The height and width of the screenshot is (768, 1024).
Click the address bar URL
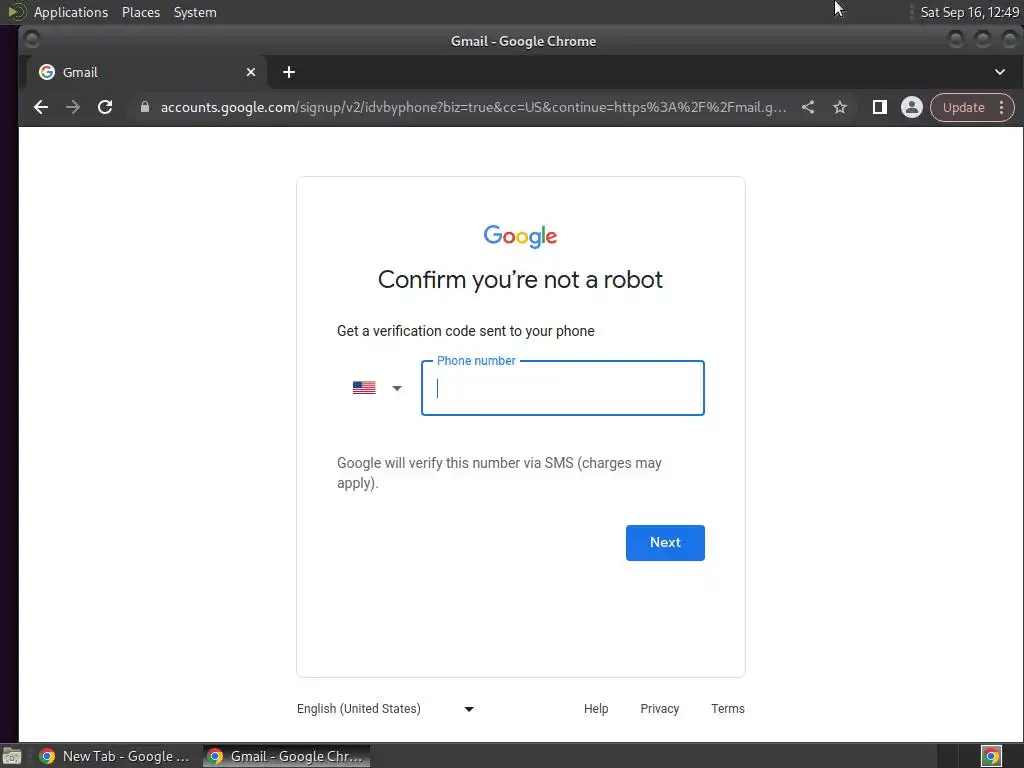click(473, 107)
